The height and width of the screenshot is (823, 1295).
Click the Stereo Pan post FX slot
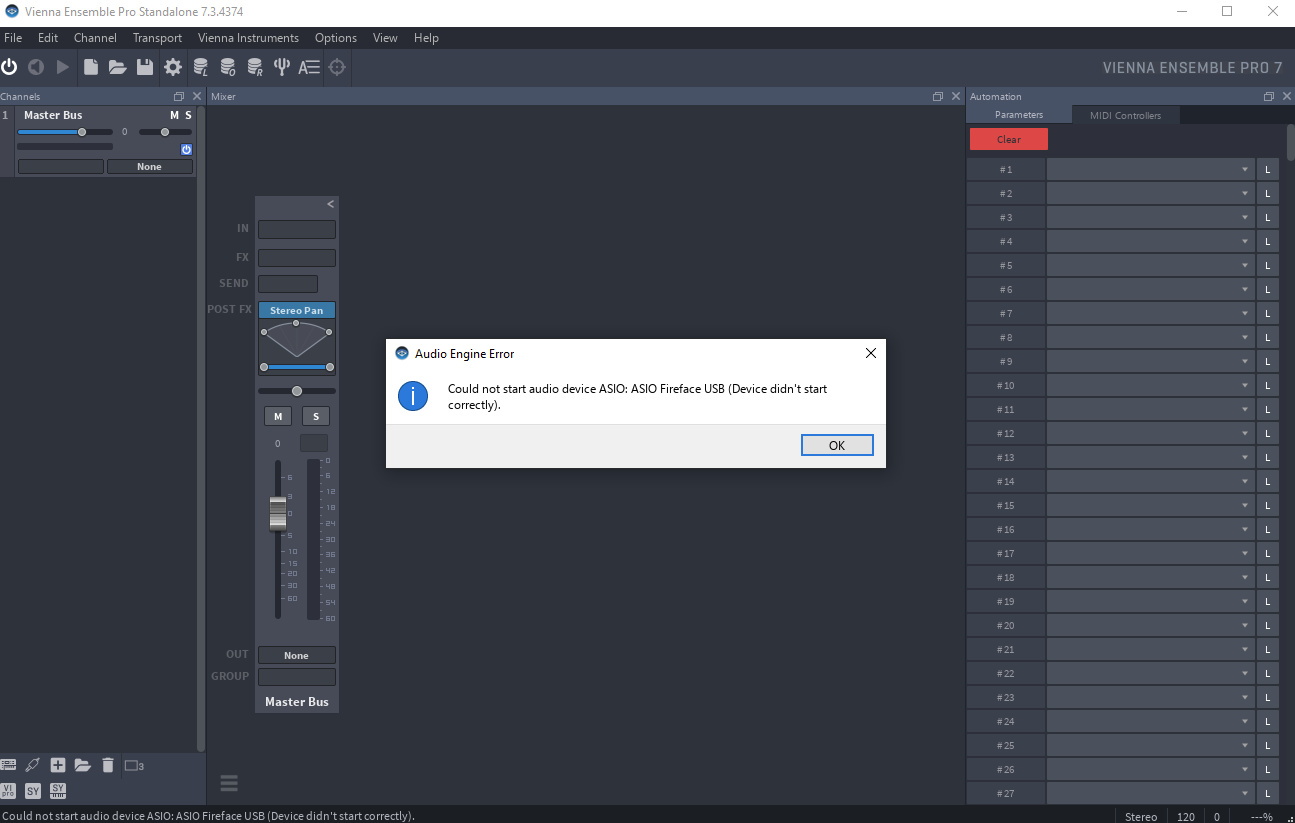(297, 310)
